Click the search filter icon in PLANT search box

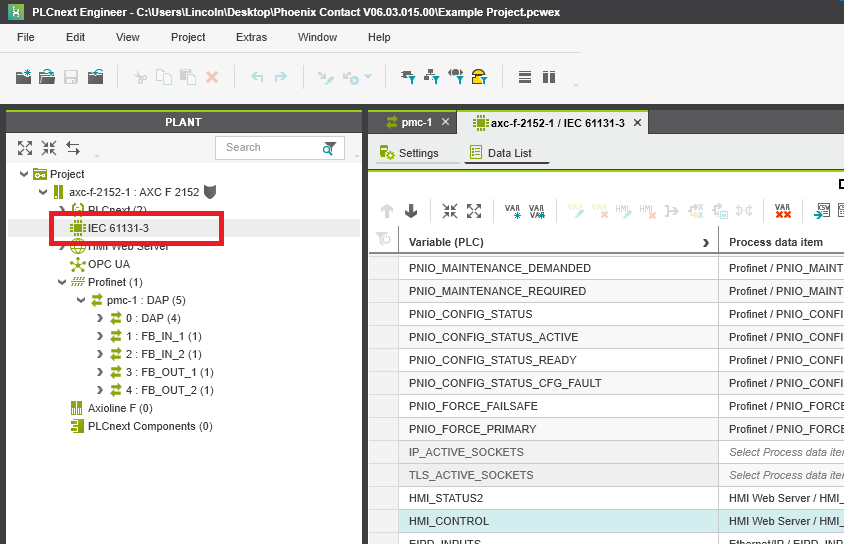329,148
